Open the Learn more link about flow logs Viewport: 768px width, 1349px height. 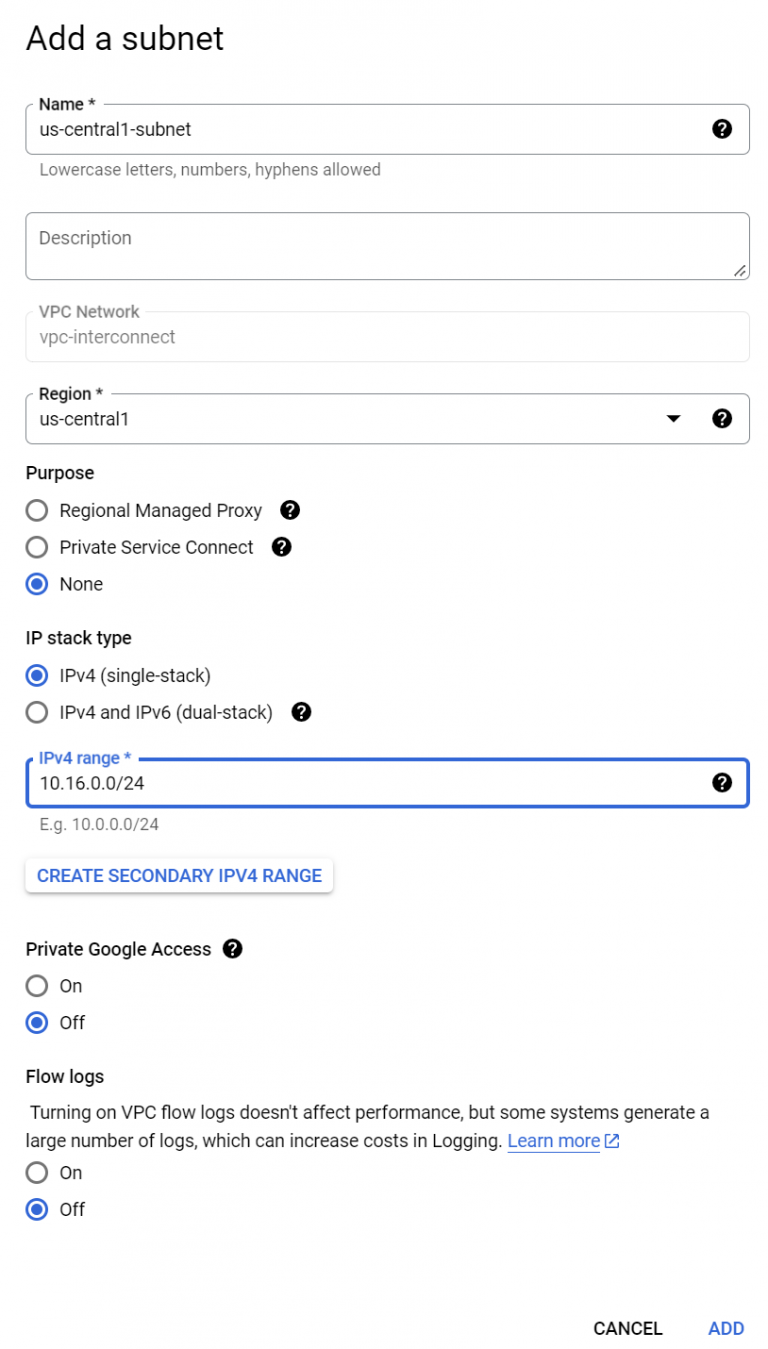click(x=553, y=1140)
